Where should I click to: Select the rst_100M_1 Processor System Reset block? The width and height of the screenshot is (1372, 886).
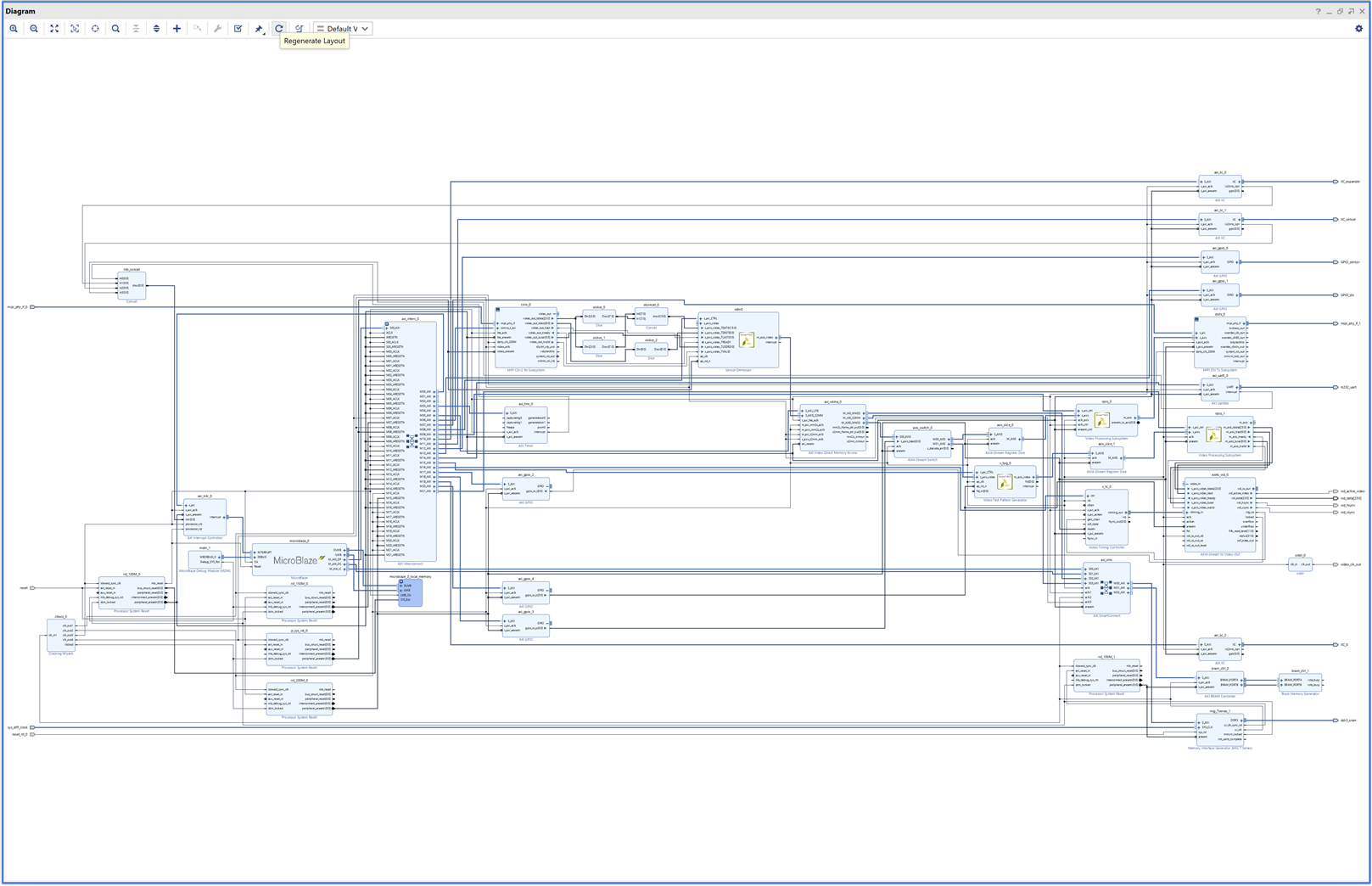[1106, 676]
